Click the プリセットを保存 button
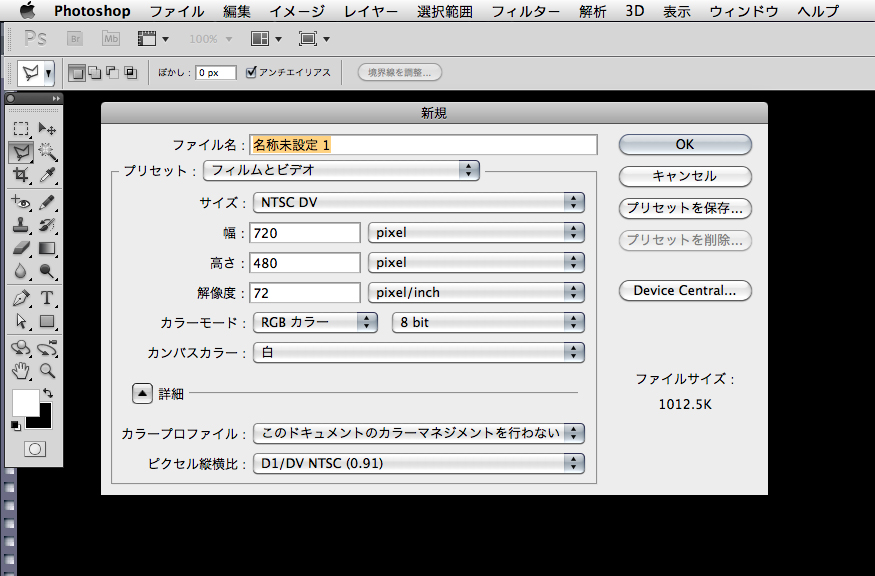Screen dimensions: 875x576 pyautogui.click(x=685, y=209)
